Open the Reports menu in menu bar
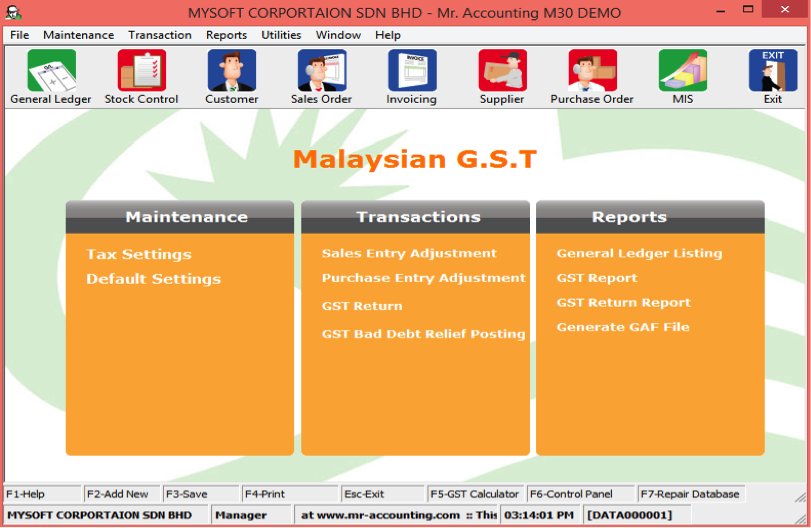The width and height of the screenshot is (811, 528). (227, 35)
